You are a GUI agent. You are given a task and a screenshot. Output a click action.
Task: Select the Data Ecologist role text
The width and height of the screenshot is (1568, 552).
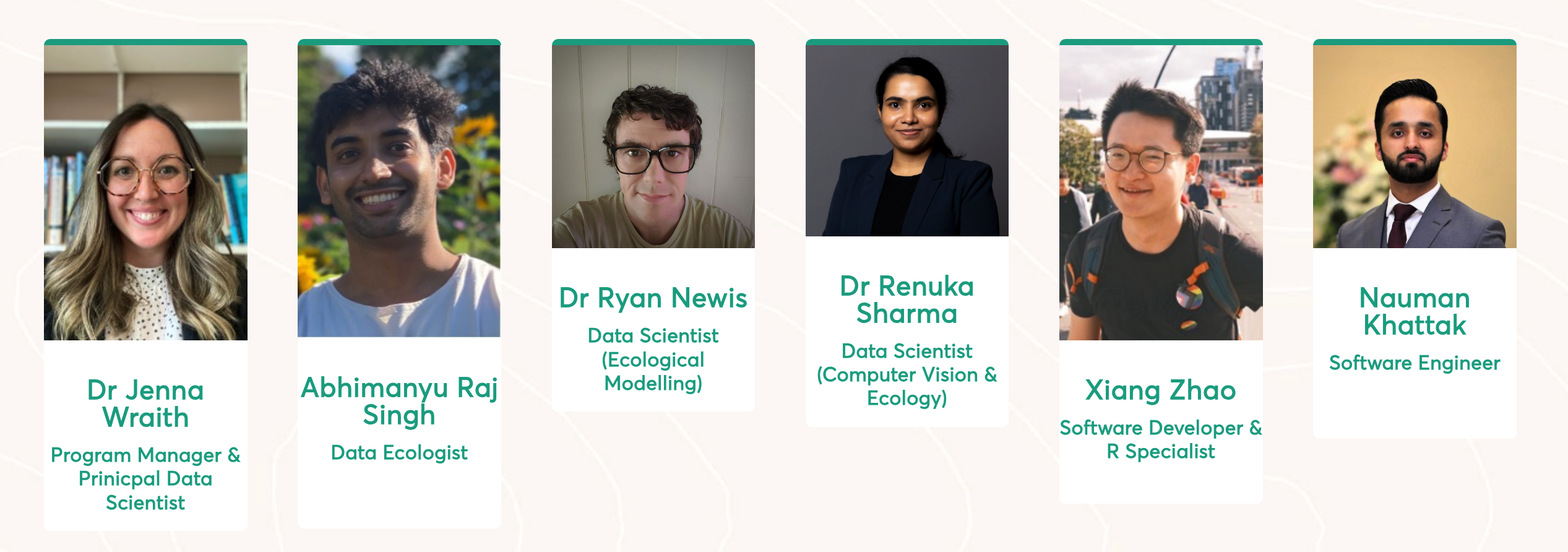coord(399,452)
